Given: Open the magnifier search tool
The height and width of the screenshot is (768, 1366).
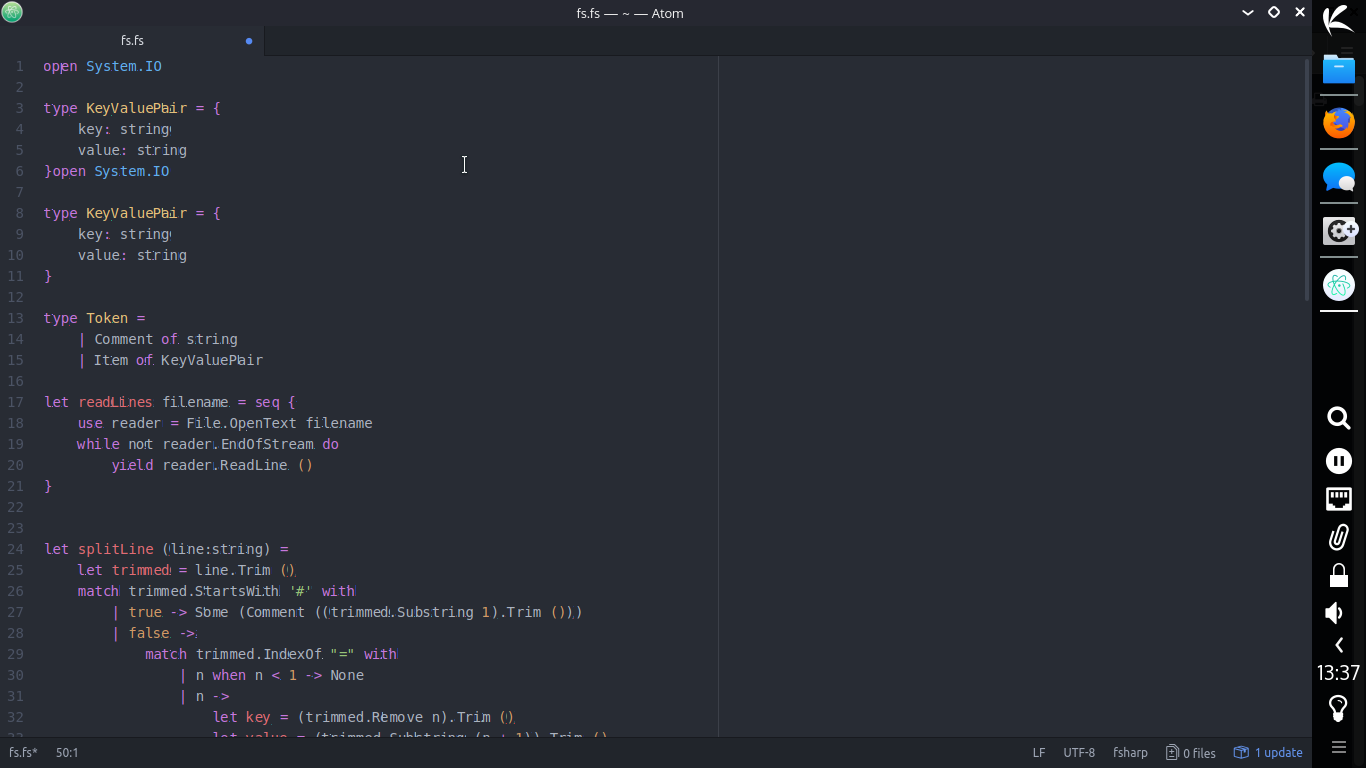Looking at the screenshot, I should tap(1338, 419).
